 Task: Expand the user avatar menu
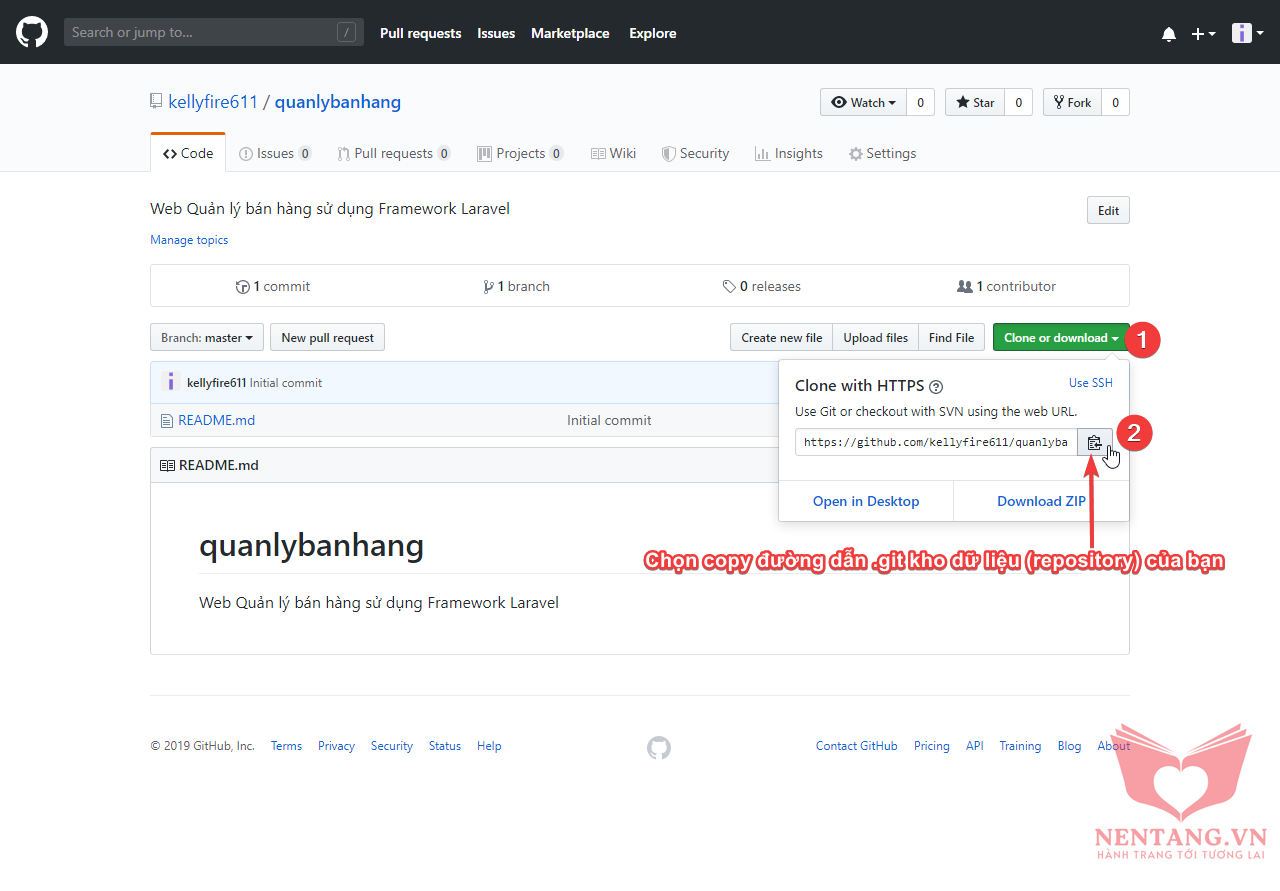[x=1246, y=34]
